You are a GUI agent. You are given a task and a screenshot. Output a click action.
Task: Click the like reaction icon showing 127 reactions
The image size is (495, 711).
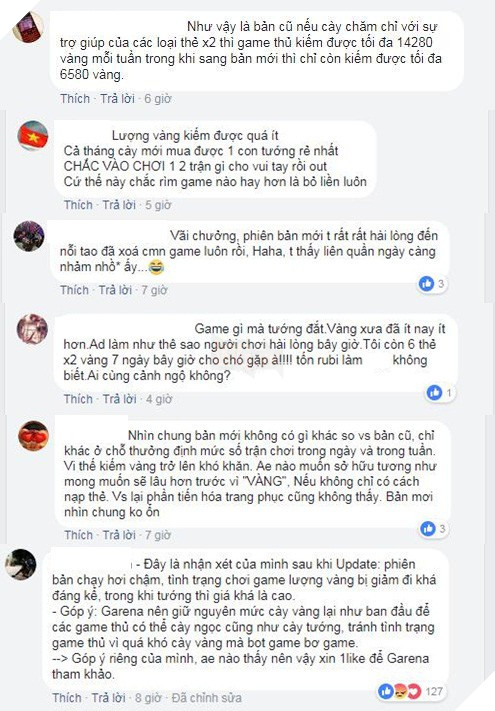385,691
